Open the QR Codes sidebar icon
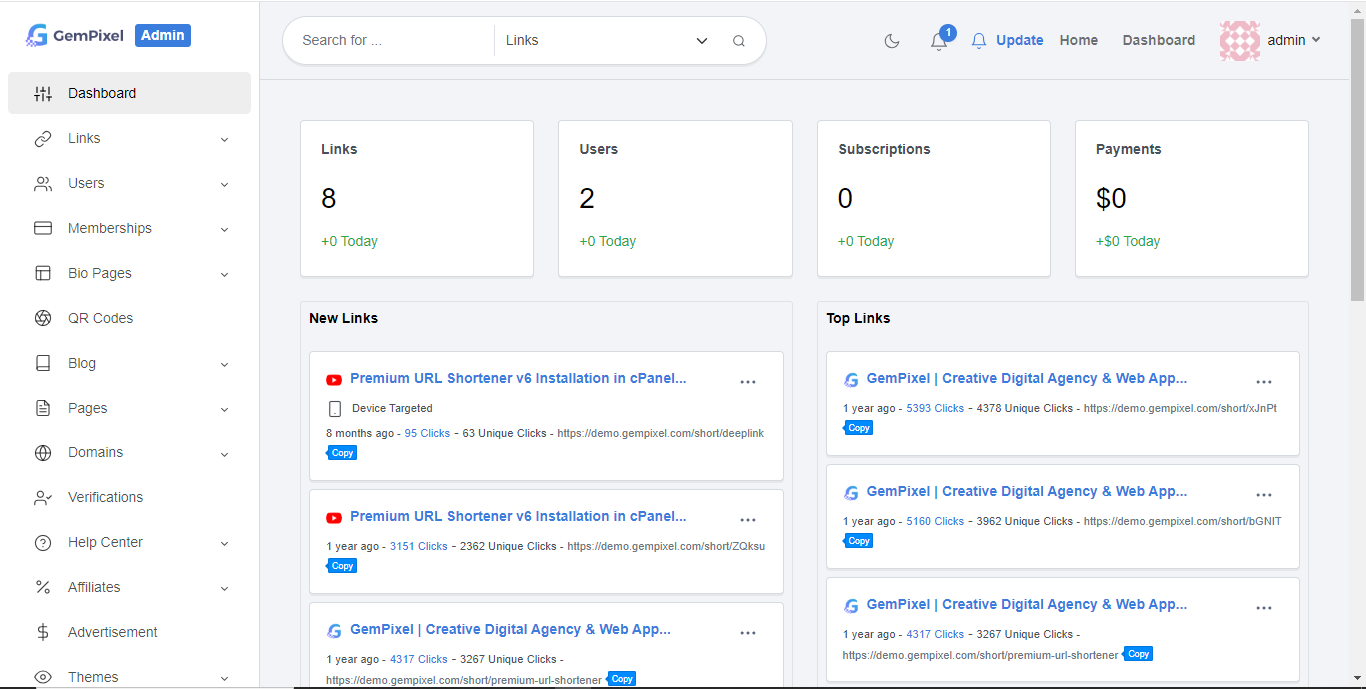 (x=43, y=318)
